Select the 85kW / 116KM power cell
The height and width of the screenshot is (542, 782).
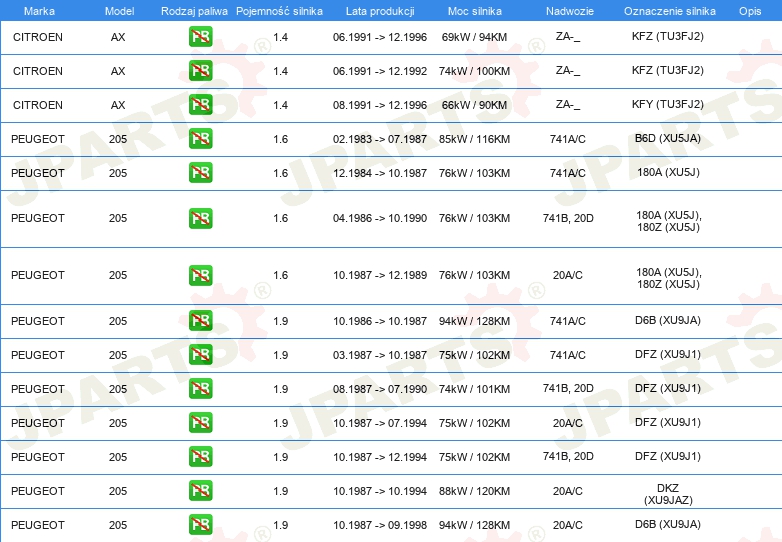click(474, 139)
